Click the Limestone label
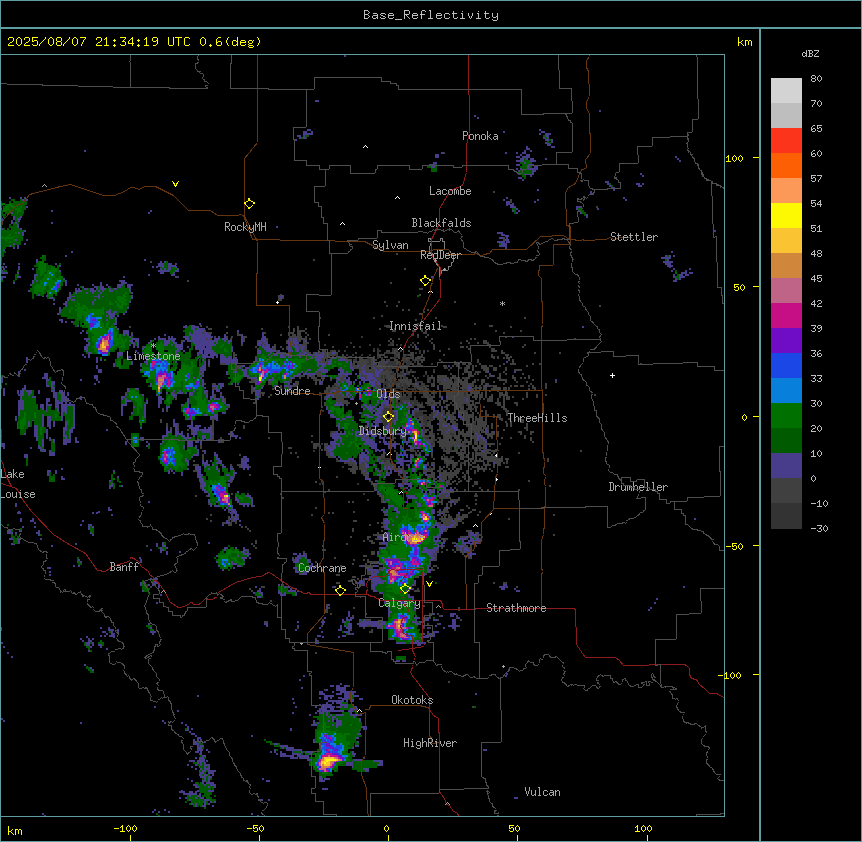This screenshot has width=862, height=842. coord(153,356)
